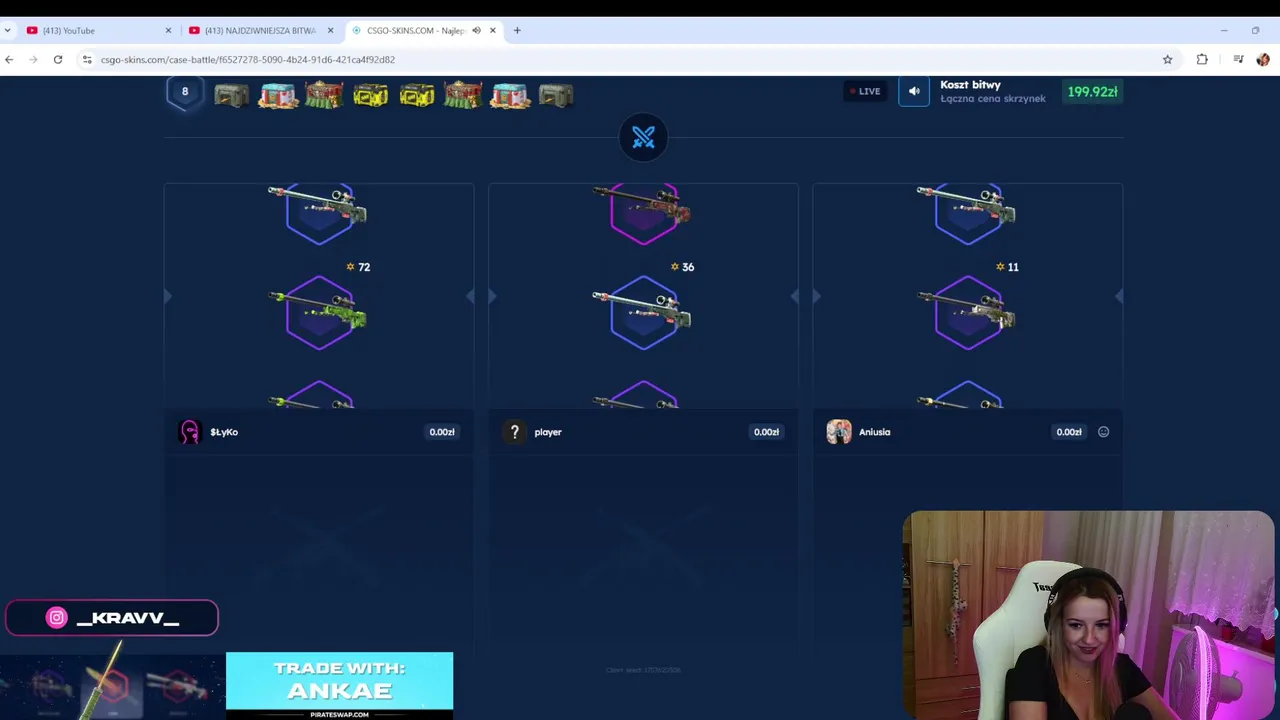Viewport: 1280px width, 720px height.
Task: Select the green AWP skin in $LyKo's column
Action: (319, 312)
